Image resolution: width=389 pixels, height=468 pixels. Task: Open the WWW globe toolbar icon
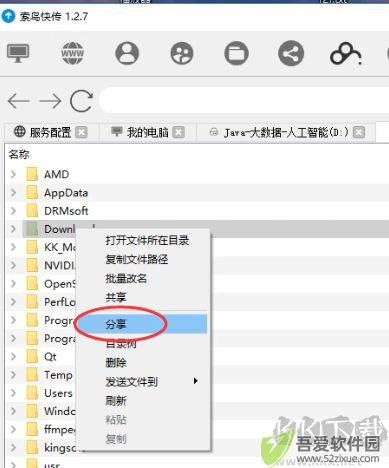coord(72,53)
